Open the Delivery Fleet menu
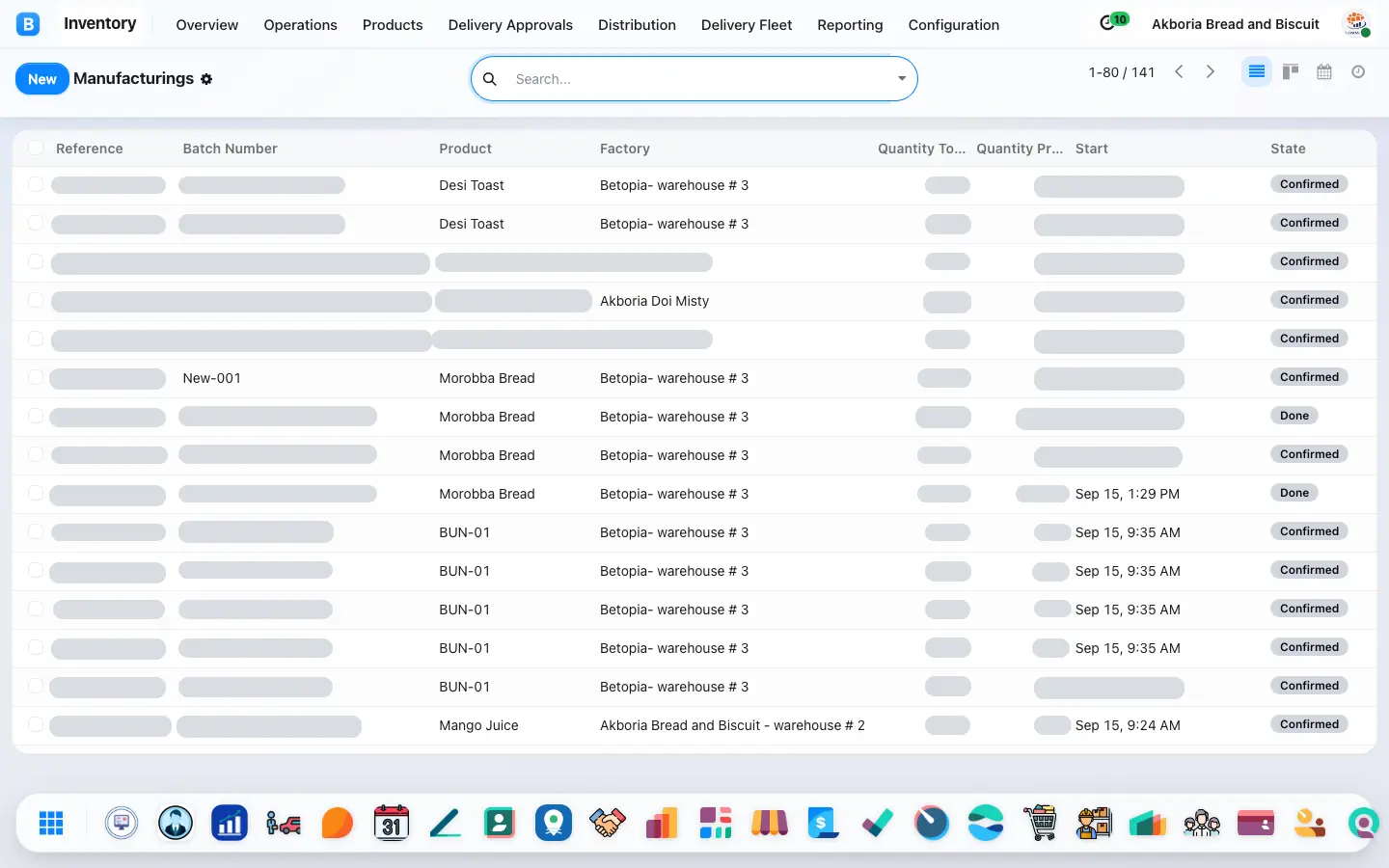 [x=747, y=25]
